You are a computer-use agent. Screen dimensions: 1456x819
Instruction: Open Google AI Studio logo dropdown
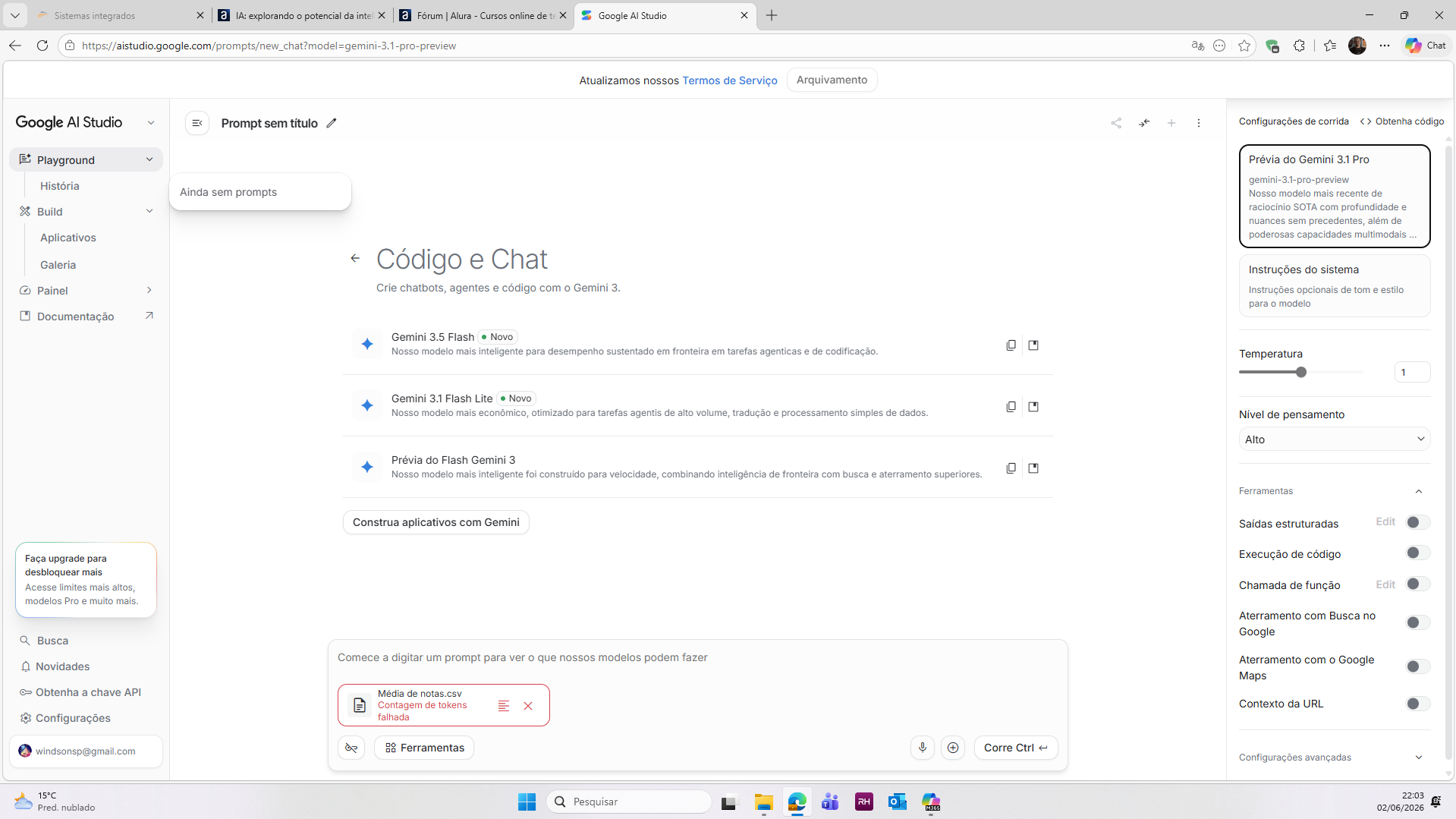tap(151, 123)
